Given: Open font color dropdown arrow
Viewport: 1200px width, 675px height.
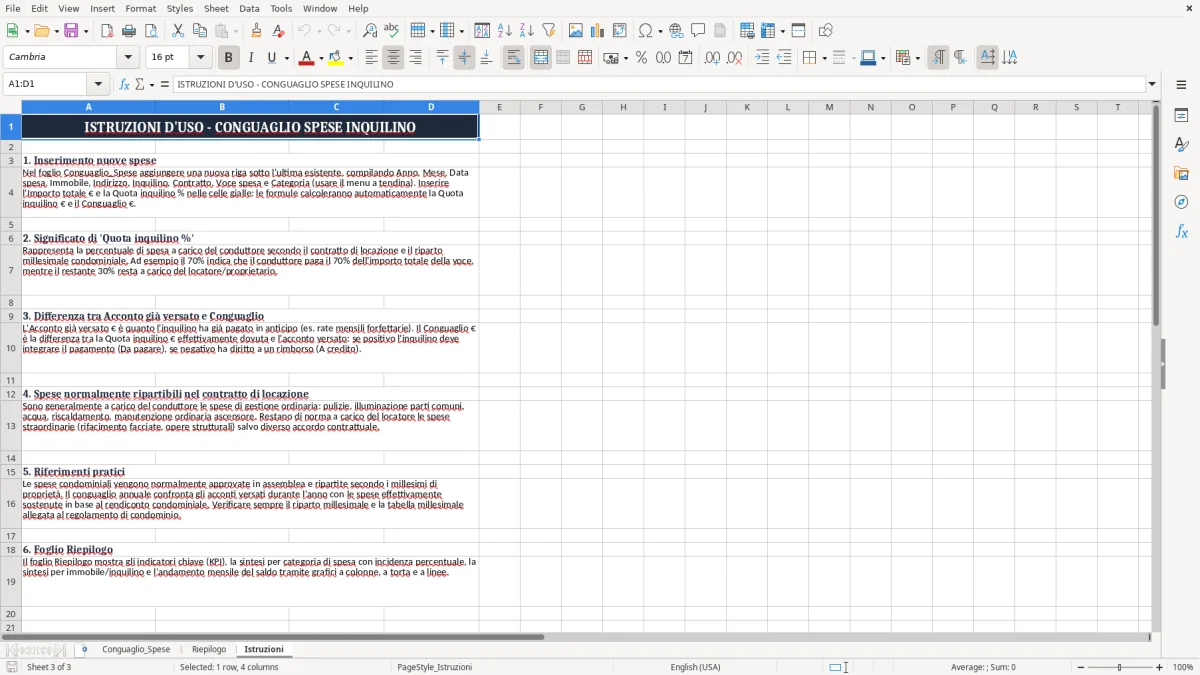Looking at the screenshot, I should [321, 58].
